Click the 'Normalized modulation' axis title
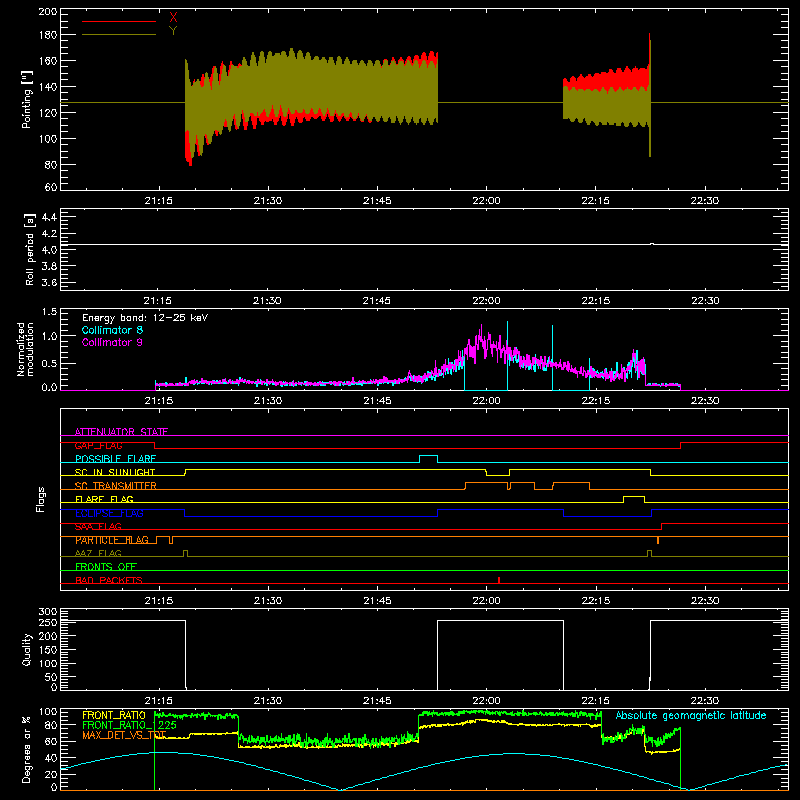This screenshot has height=800, width=800. 25,349
